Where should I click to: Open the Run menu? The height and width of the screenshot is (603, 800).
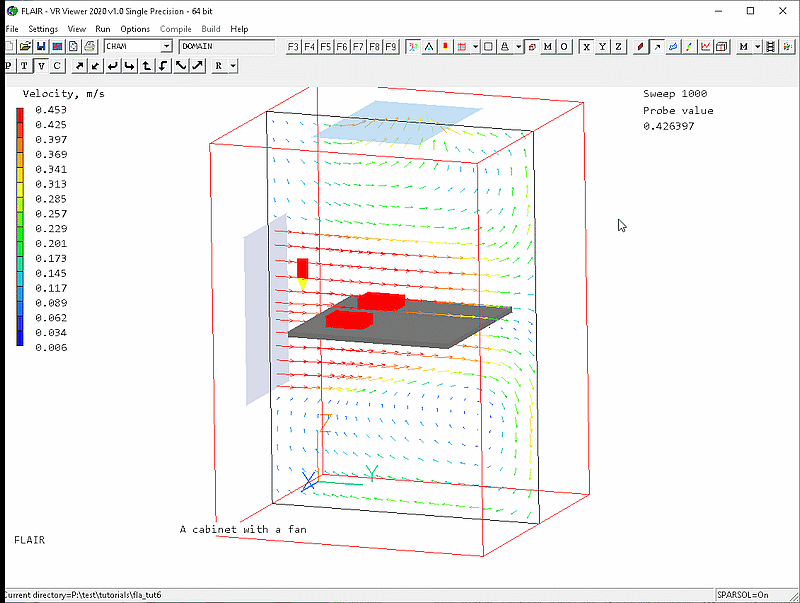[x=103, y=29]
